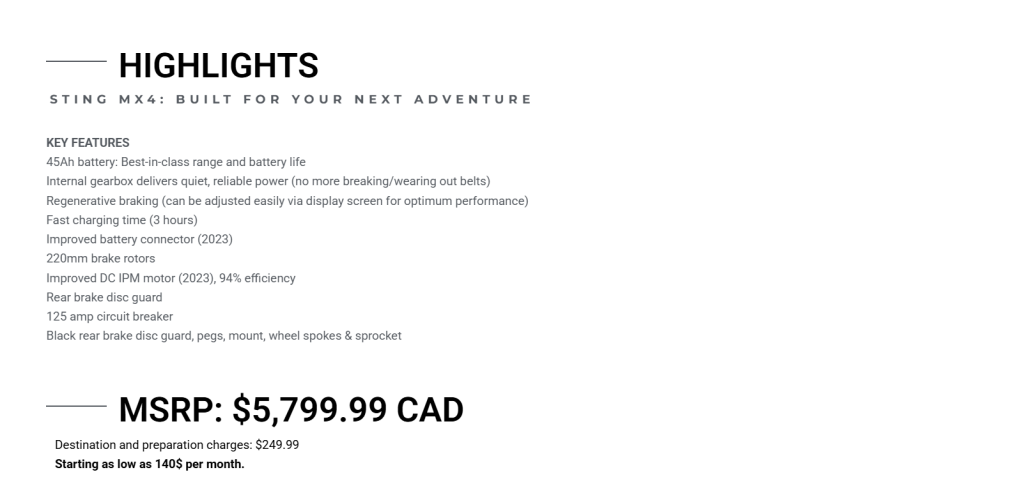Click the 'Destination and preparation charges' label
1024x493 pixels.
point(154,445)
